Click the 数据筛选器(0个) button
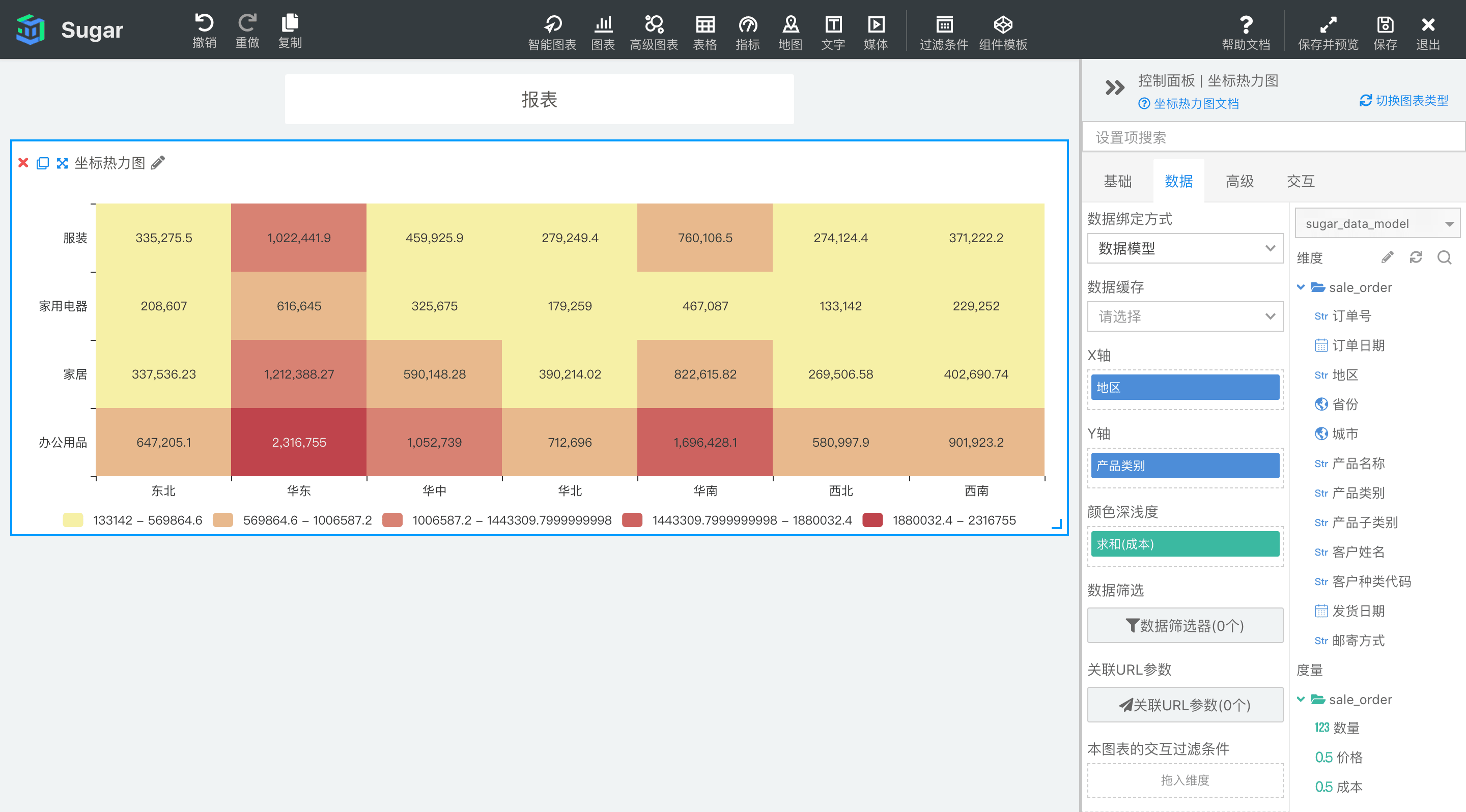Viewport: 1466px width, 812px height. click(x=1185, y=625)
